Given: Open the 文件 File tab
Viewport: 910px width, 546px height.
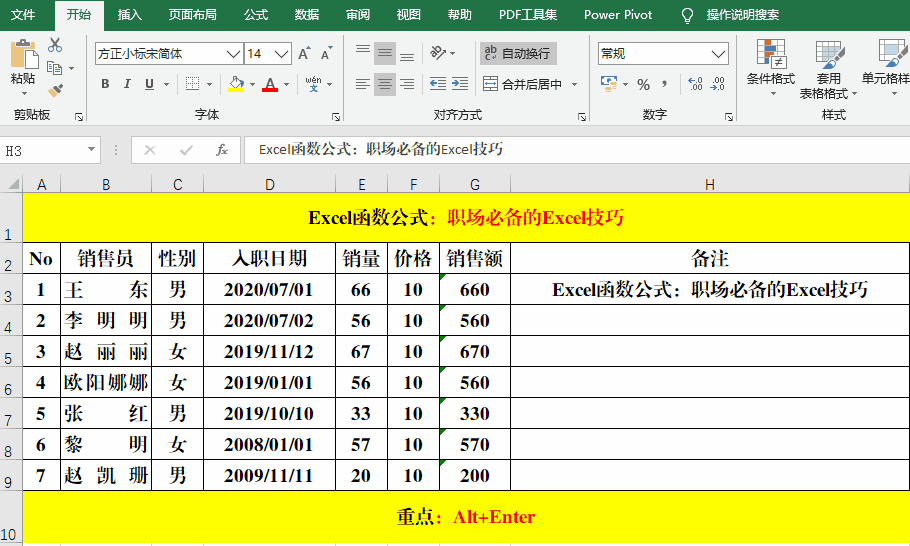Looking at the screenshot, I should (23, 15).
